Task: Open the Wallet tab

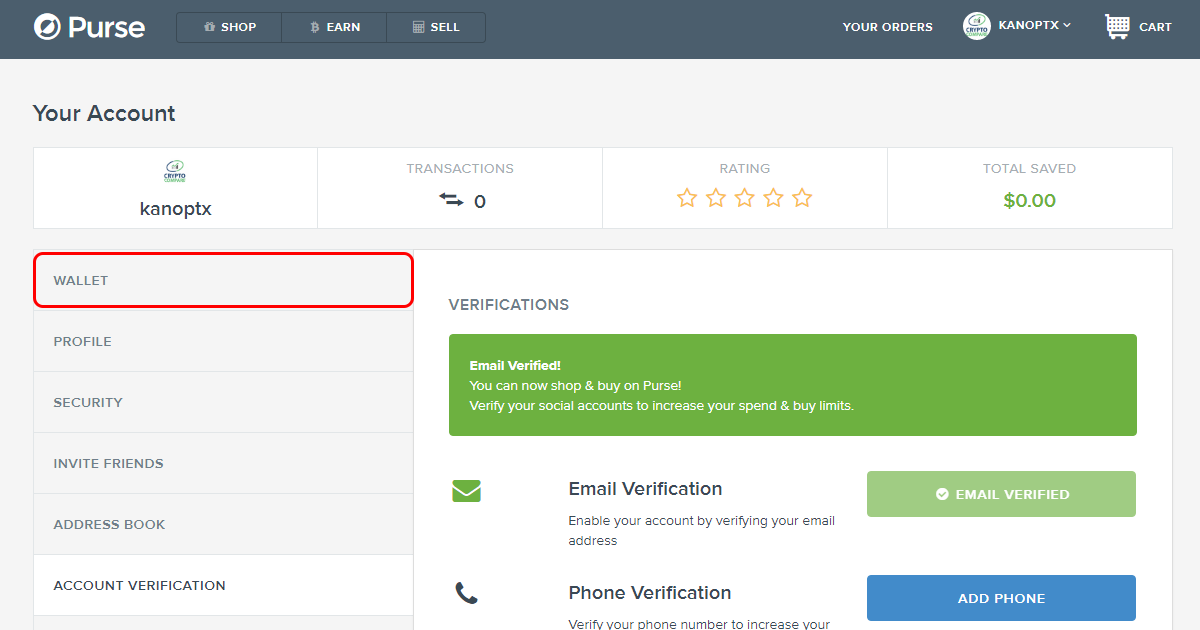Action: click(x=223, y=280)
